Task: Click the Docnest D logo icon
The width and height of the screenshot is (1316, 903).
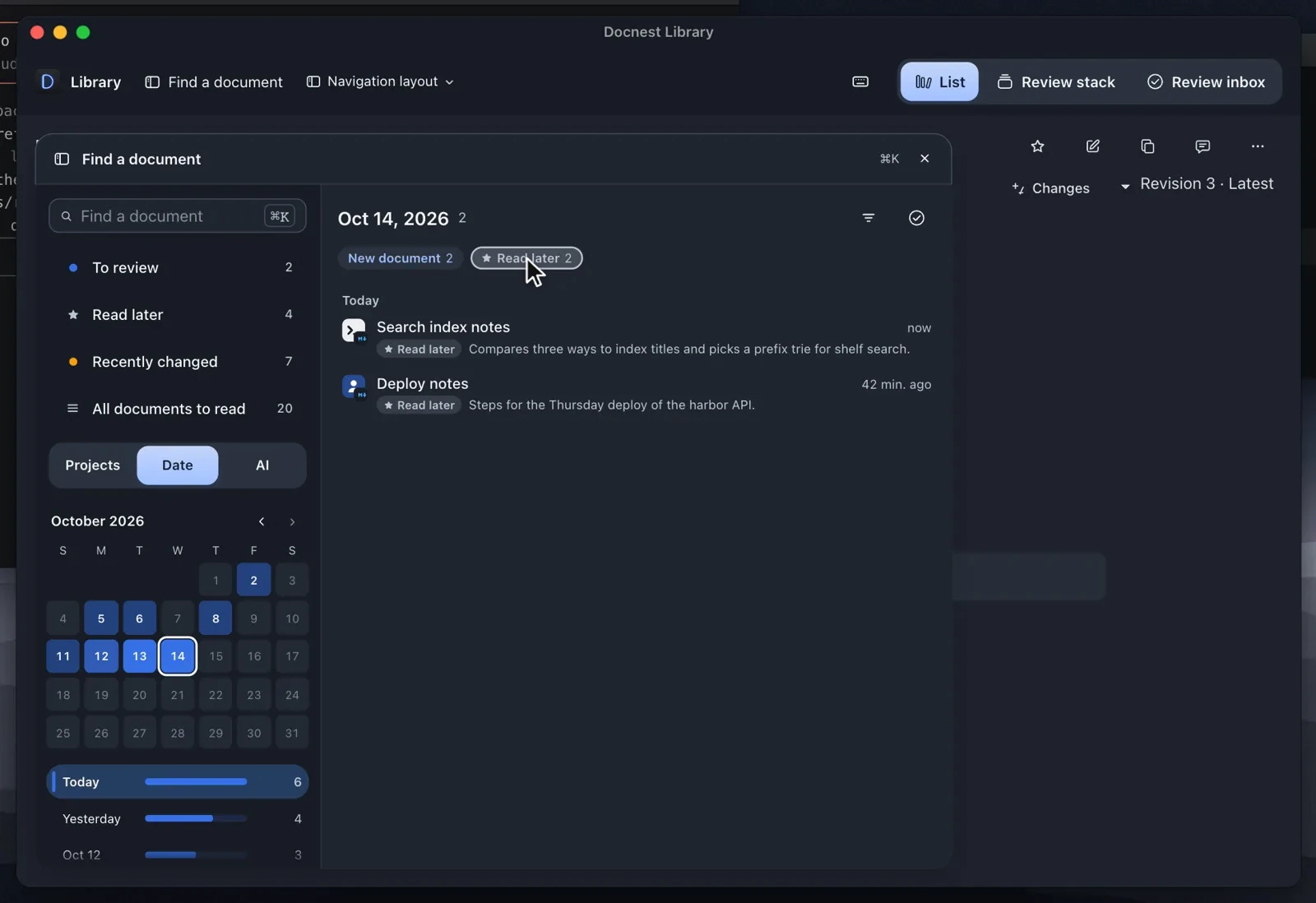Action: click(48, 81)
